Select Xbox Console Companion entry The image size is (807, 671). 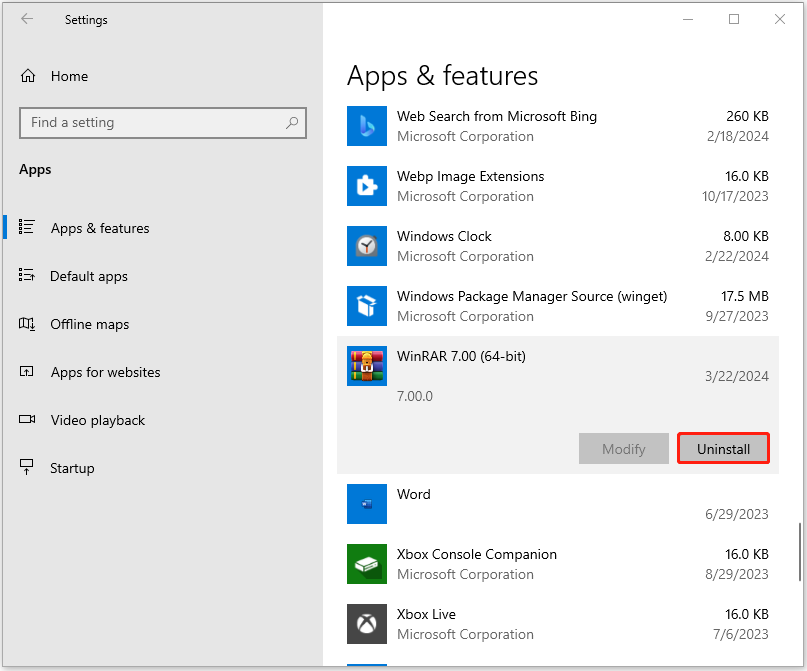557,564
